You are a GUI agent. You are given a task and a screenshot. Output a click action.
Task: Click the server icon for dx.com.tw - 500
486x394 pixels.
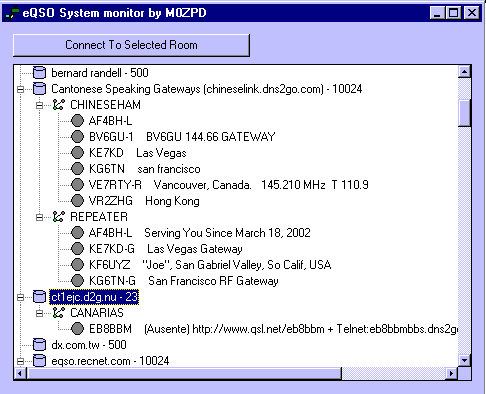[x=39, y=345]
